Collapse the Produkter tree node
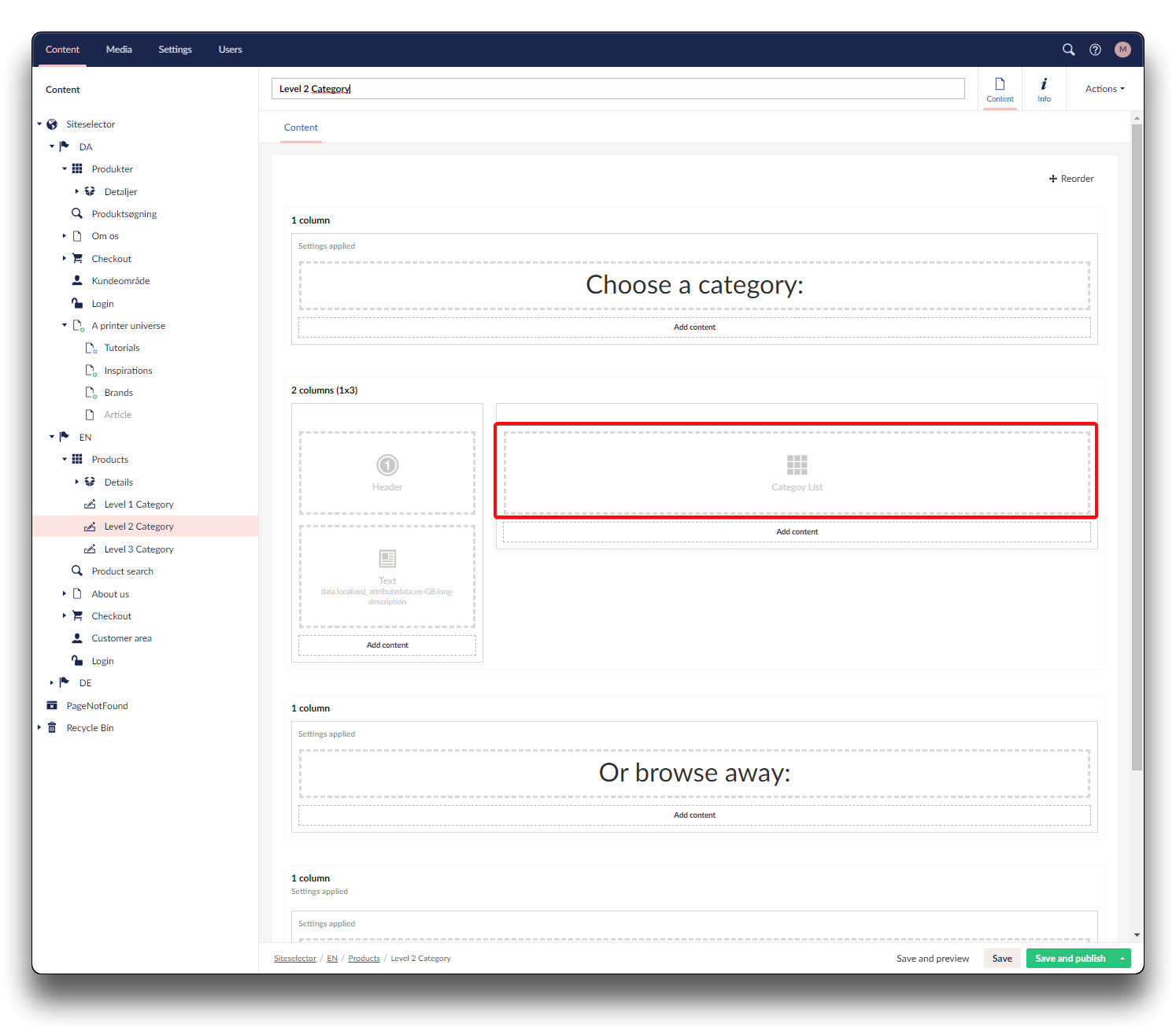Viewport: 1176px width, 1031px height. (x=65, y=169)
